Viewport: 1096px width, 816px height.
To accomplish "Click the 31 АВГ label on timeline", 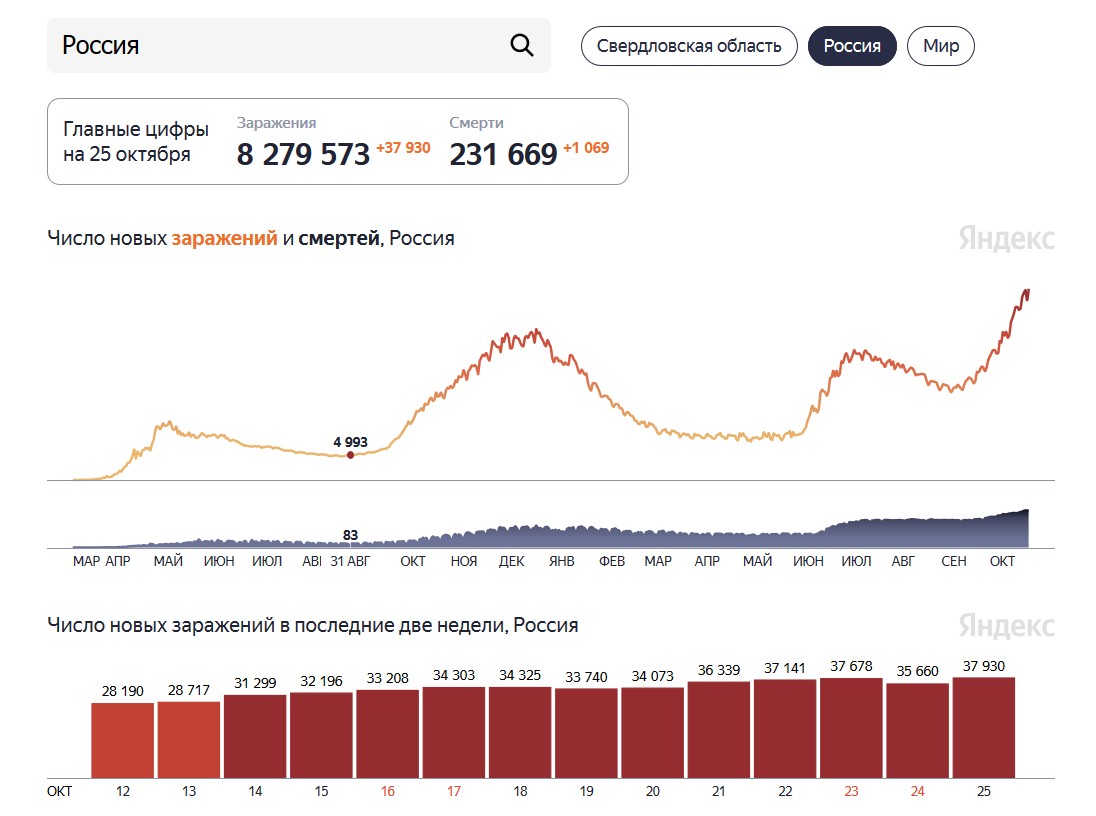I will click(350, 561).
